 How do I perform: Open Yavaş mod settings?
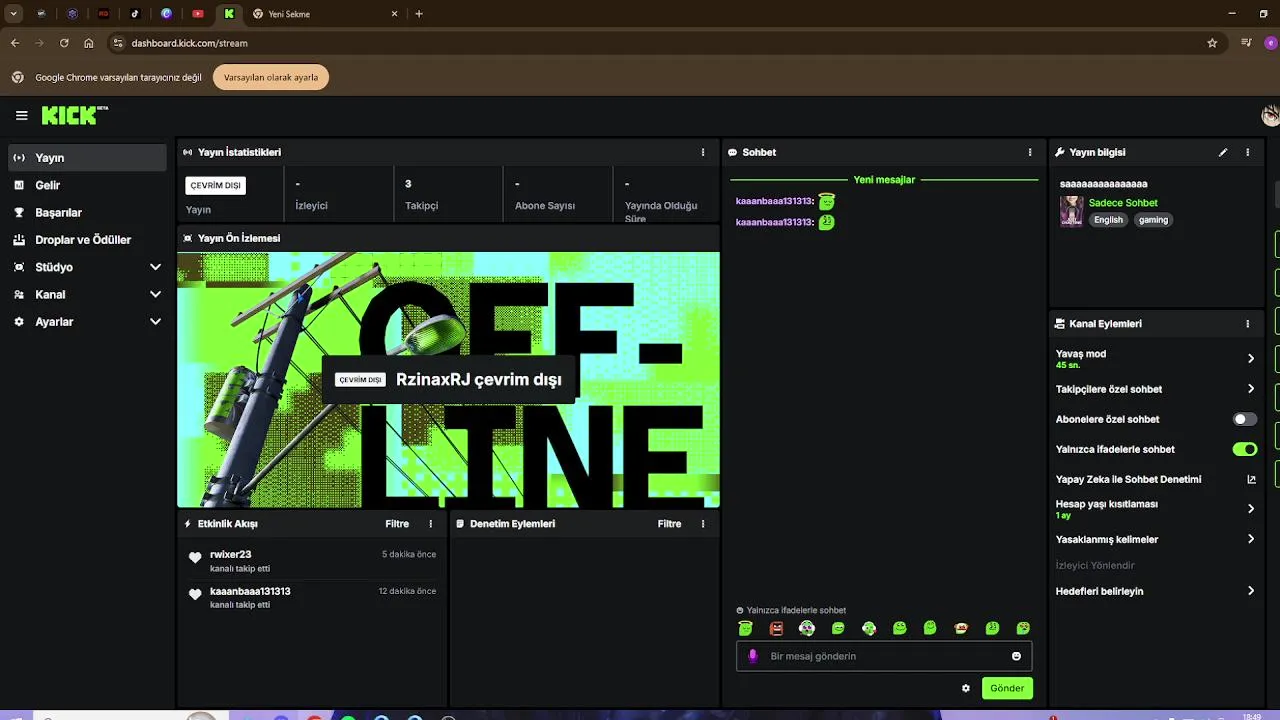(1156, 358)
